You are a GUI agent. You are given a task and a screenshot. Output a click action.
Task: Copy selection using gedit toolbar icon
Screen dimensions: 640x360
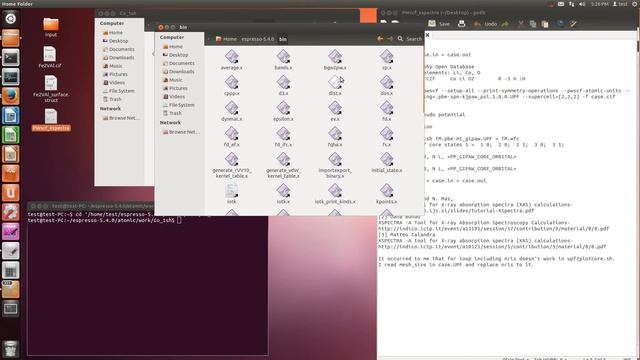click(x=533, y=24)
